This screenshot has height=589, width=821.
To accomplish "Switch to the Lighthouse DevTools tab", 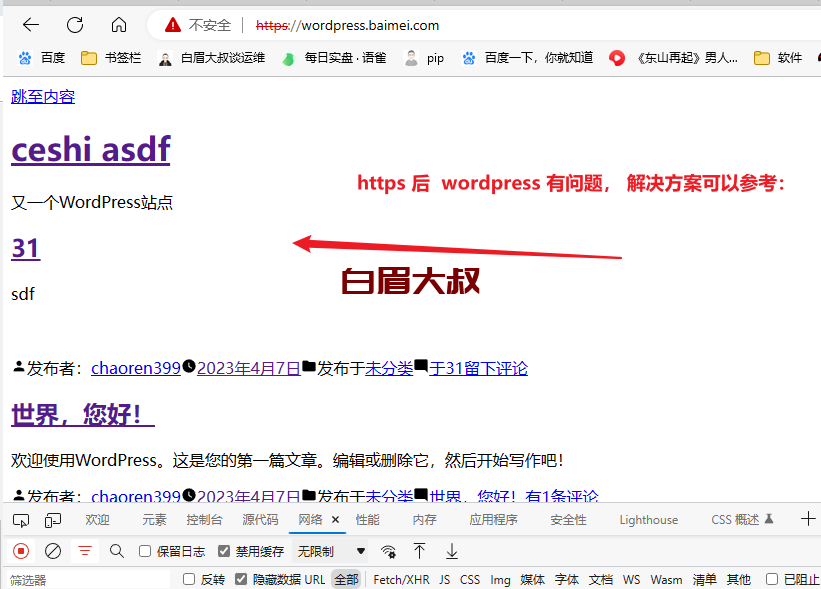I will [x=649, y=520].
